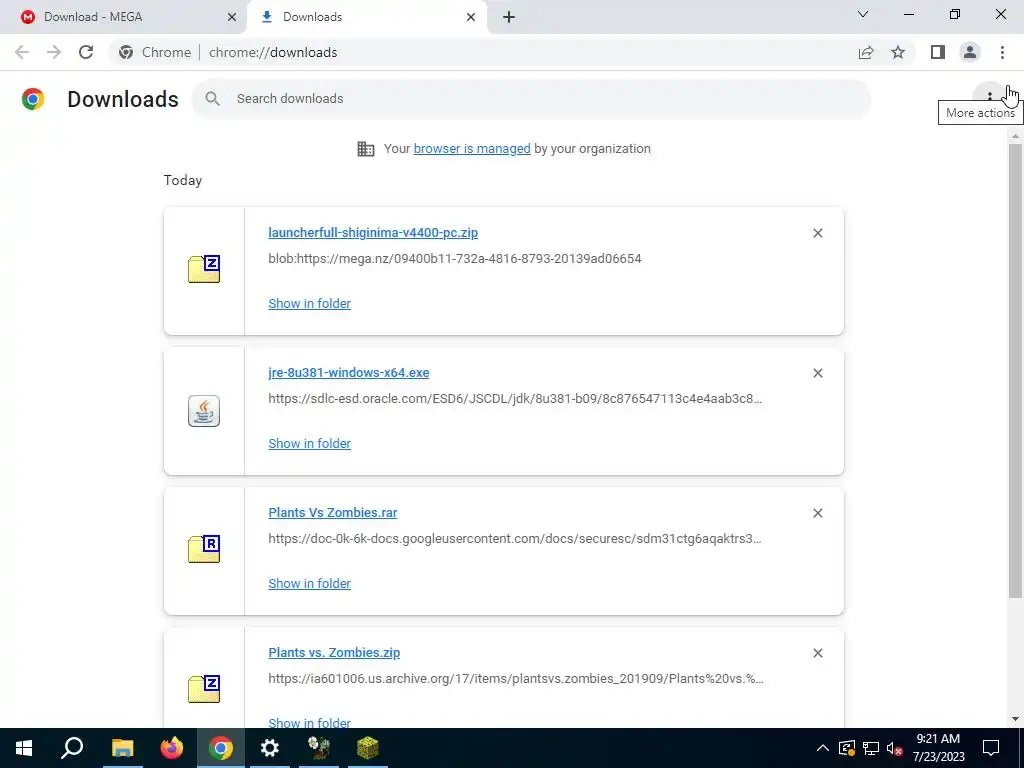Image resolution: width=1024 pixels, height=768 pixels.
Task: Click the scrollbar down arrow
Action: click(x=1015, y=719)
